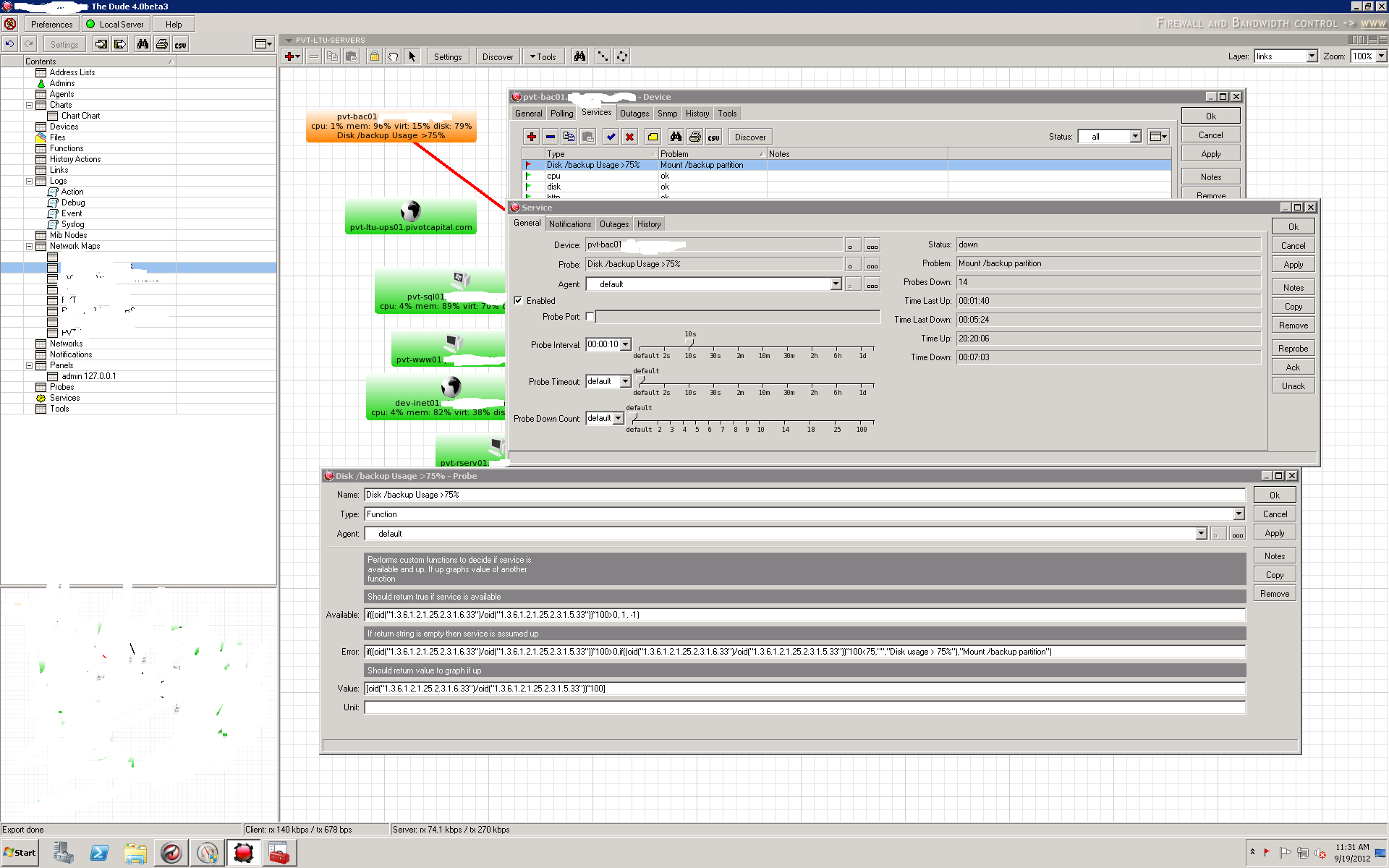Click the binoculars icon in Device Services toolbar
The image size is (1389, 868).
[676, 137]
